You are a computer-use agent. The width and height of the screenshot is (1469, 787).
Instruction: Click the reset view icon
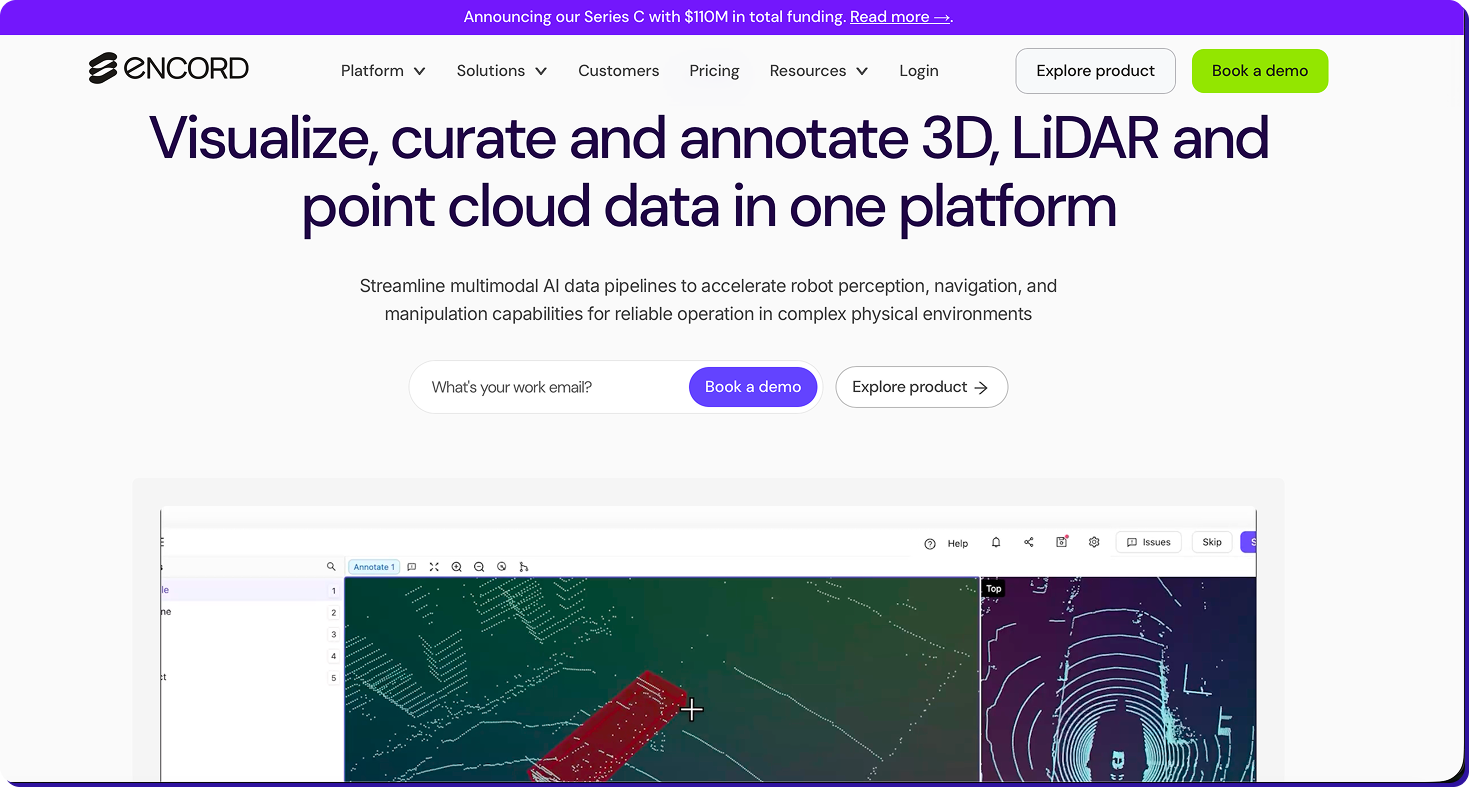coord(502,567)
